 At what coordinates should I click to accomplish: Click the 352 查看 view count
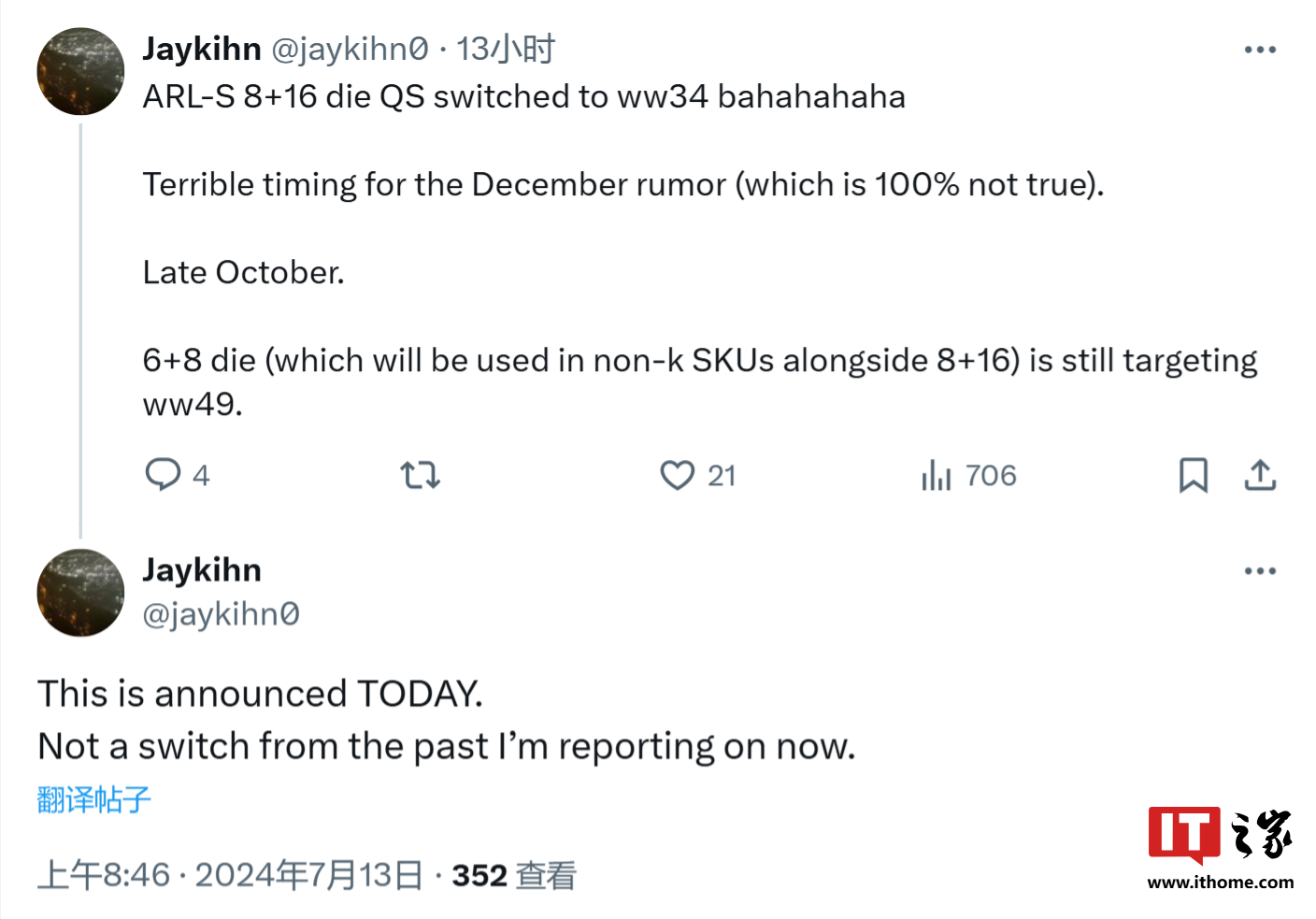[514, 875]
